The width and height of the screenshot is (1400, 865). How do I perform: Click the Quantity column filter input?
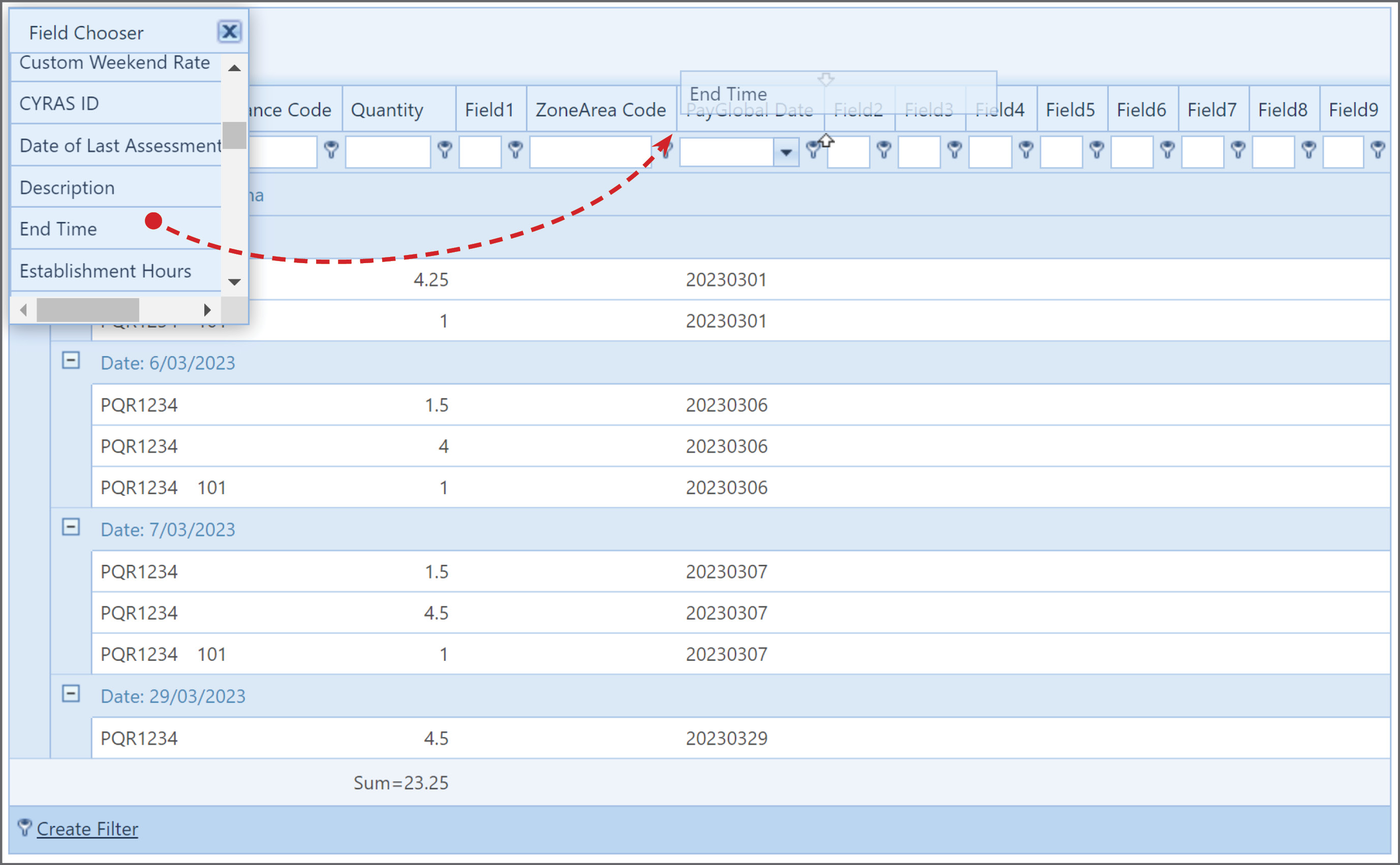[x=388, y=152]
